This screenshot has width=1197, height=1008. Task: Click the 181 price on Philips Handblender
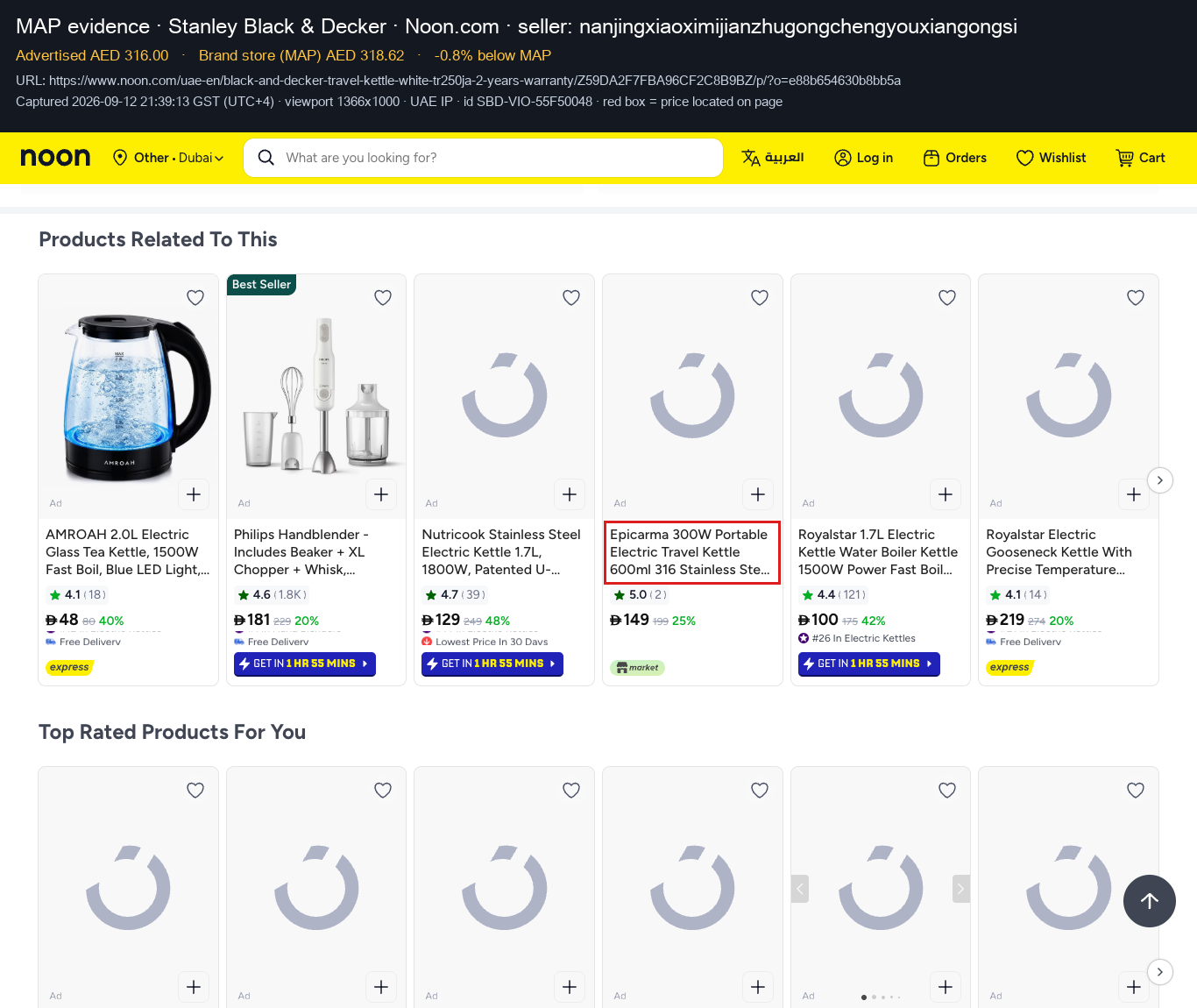tap(252, 621)
